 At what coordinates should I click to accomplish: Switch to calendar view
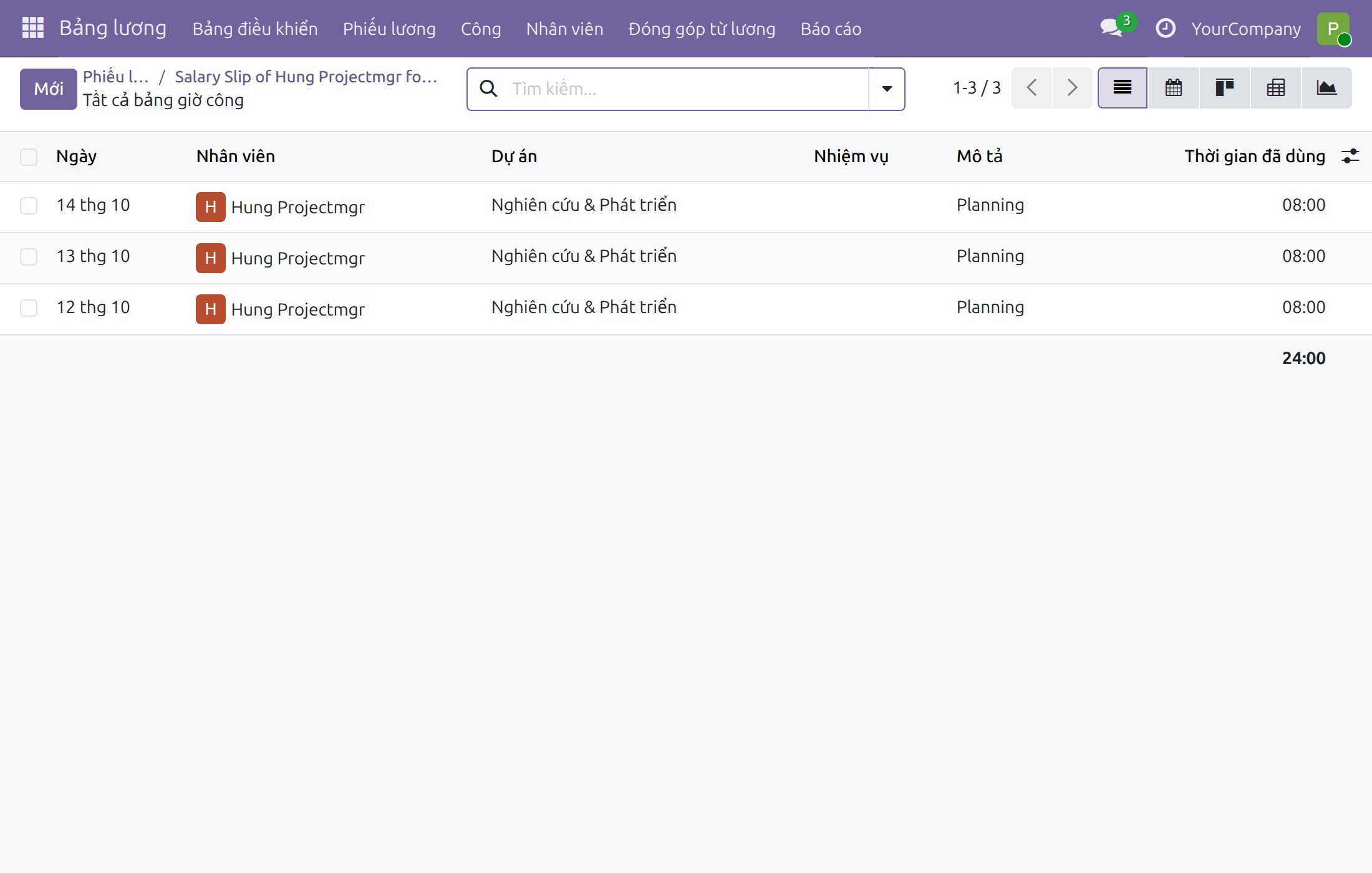point(1173,88)
